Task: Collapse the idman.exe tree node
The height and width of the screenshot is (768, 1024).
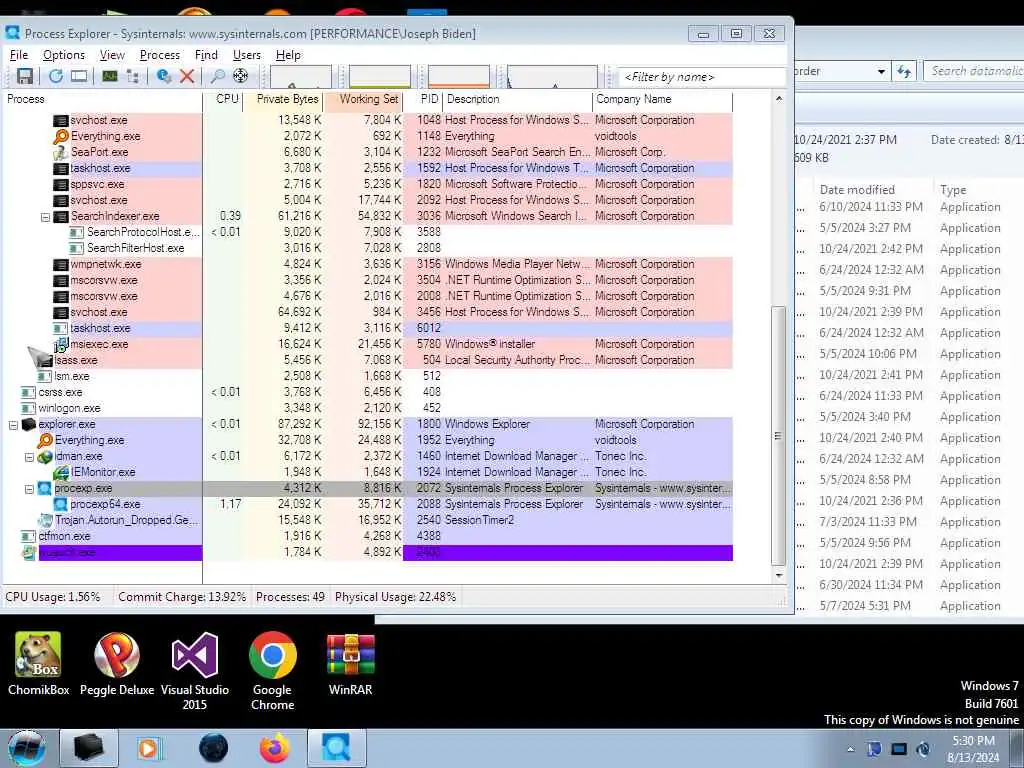Action: coord(29,456)
